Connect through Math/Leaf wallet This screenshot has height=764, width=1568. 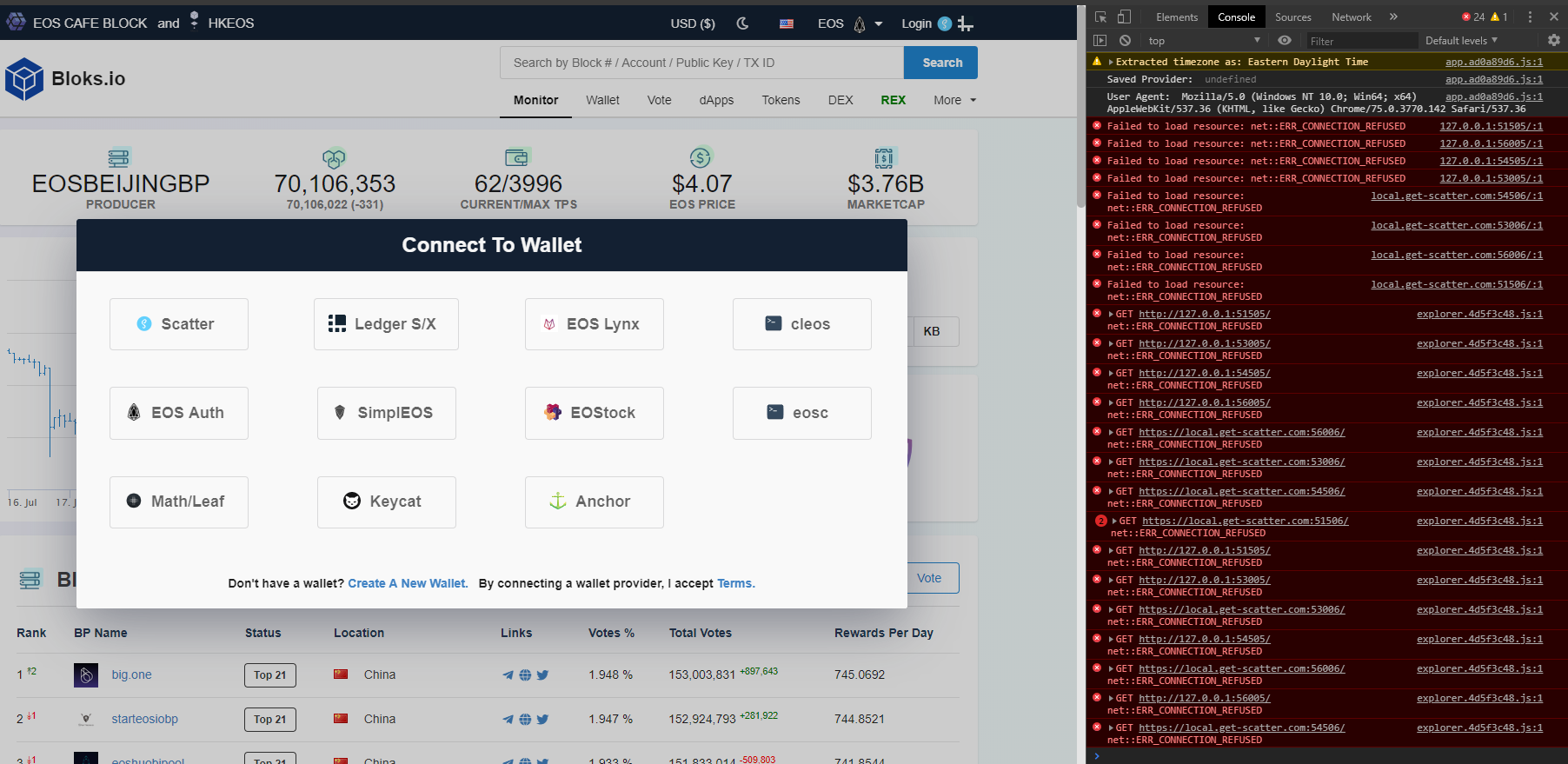tap(179, 502)
